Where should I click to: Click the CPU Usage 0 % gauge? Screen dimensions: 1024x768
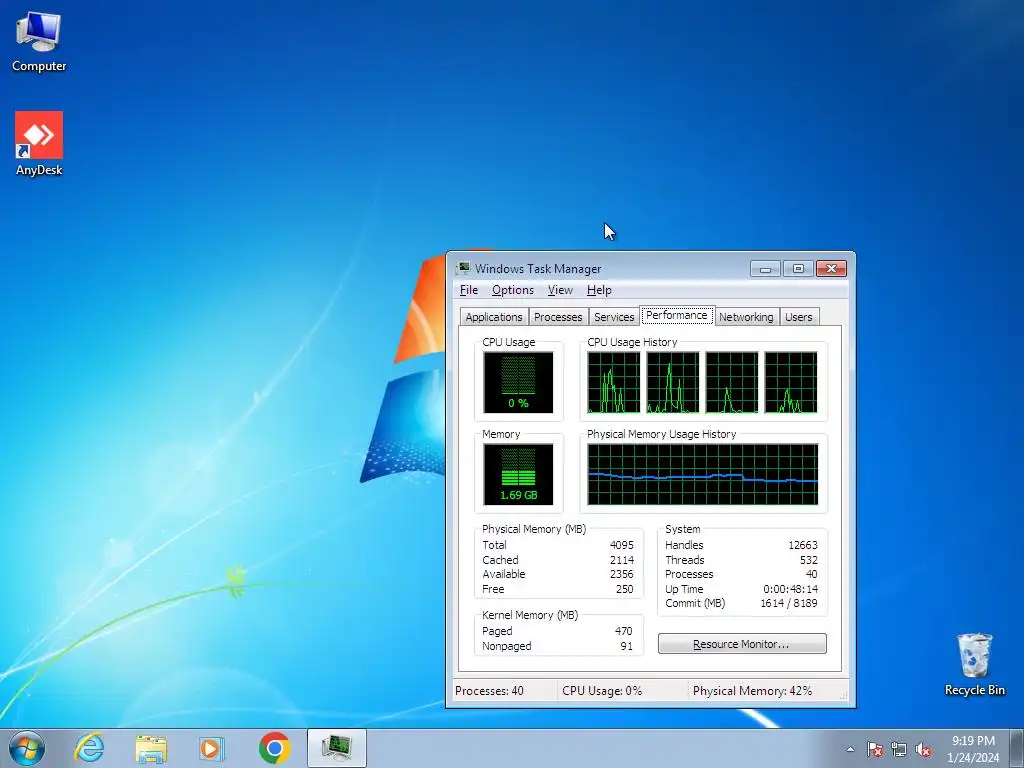[x=518, y=383]
